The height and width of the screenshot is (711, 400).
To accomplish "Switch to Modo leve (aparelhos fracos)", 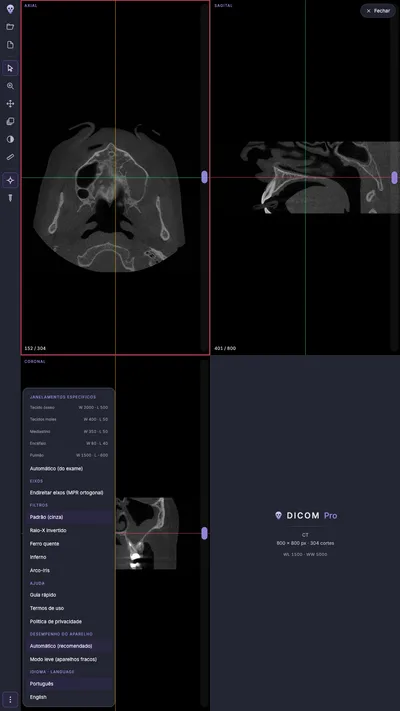I will (69, 659).
